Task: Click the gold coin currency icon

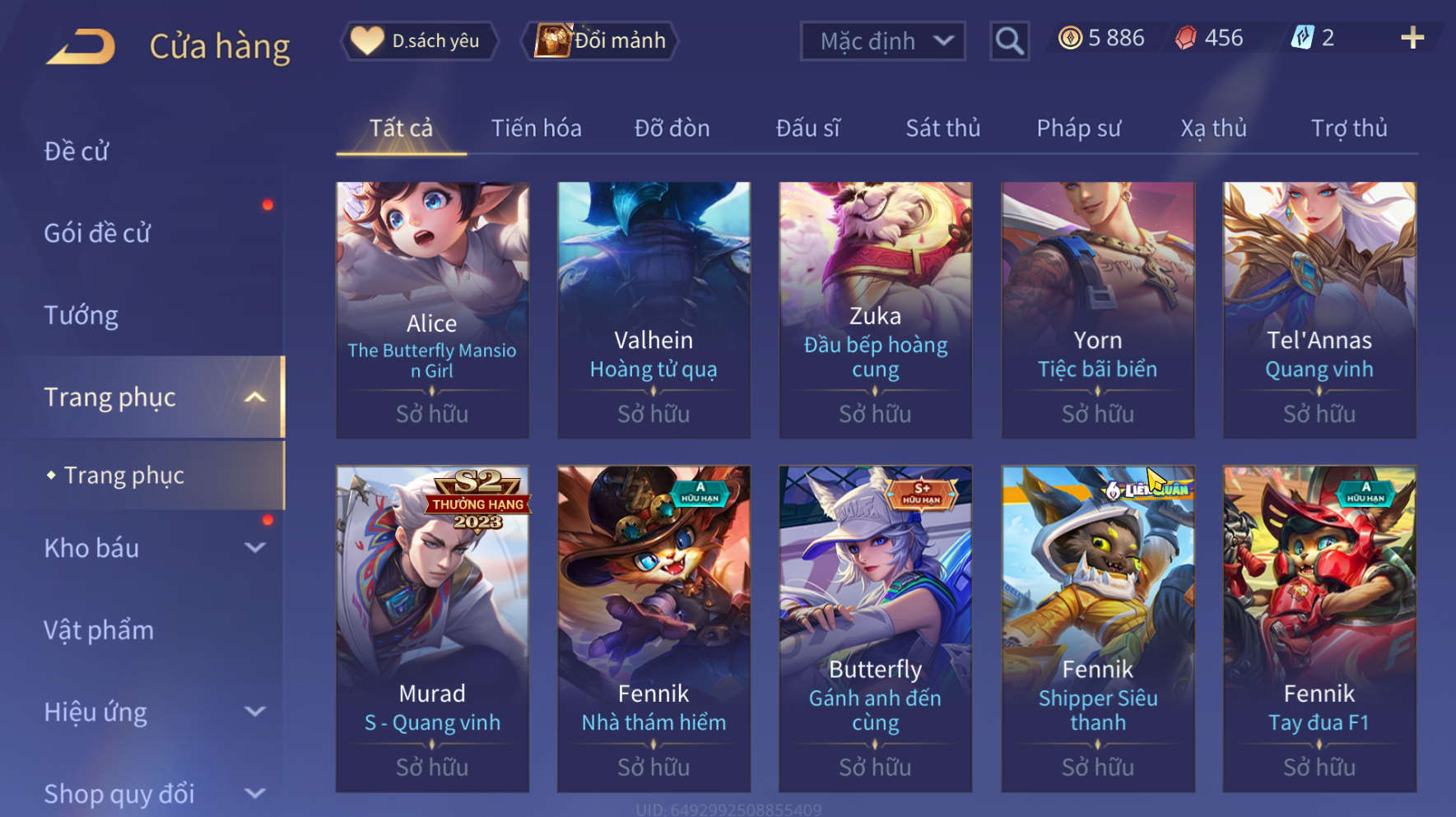Action: point(1070,38)
